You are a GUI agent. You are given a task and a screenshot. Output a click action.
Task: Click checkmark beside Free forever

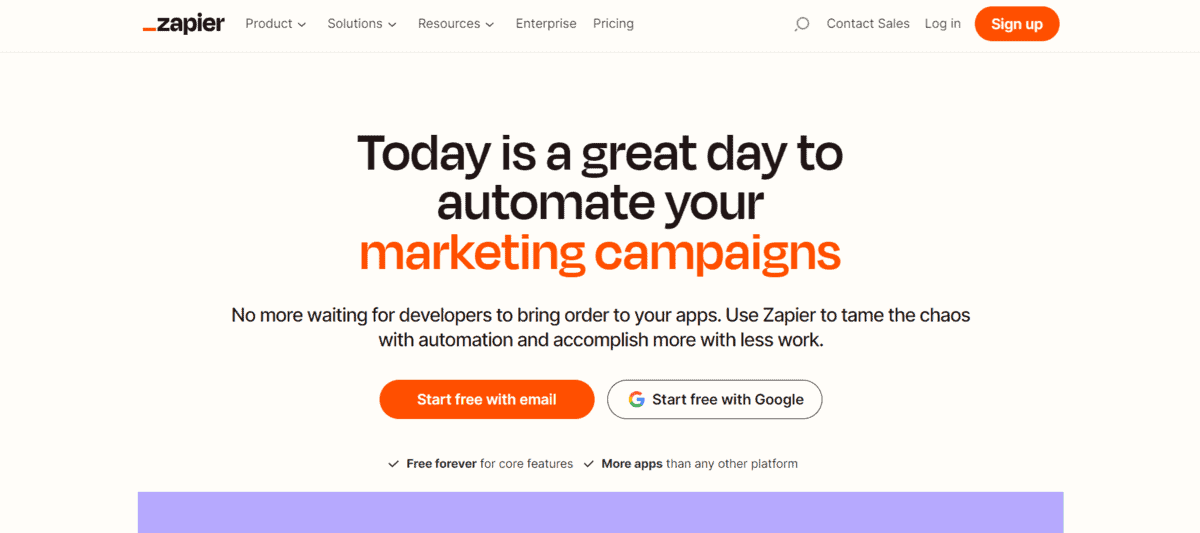(394, 464)
